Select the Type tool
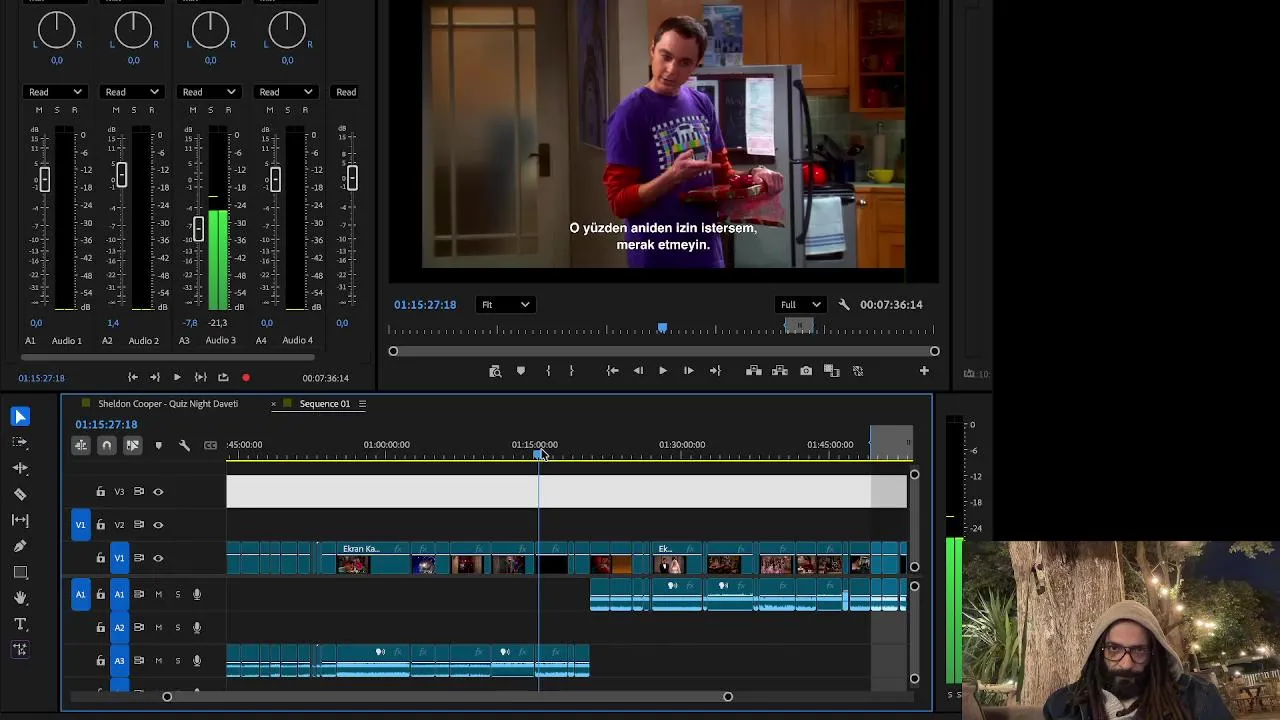 (20, 624)
